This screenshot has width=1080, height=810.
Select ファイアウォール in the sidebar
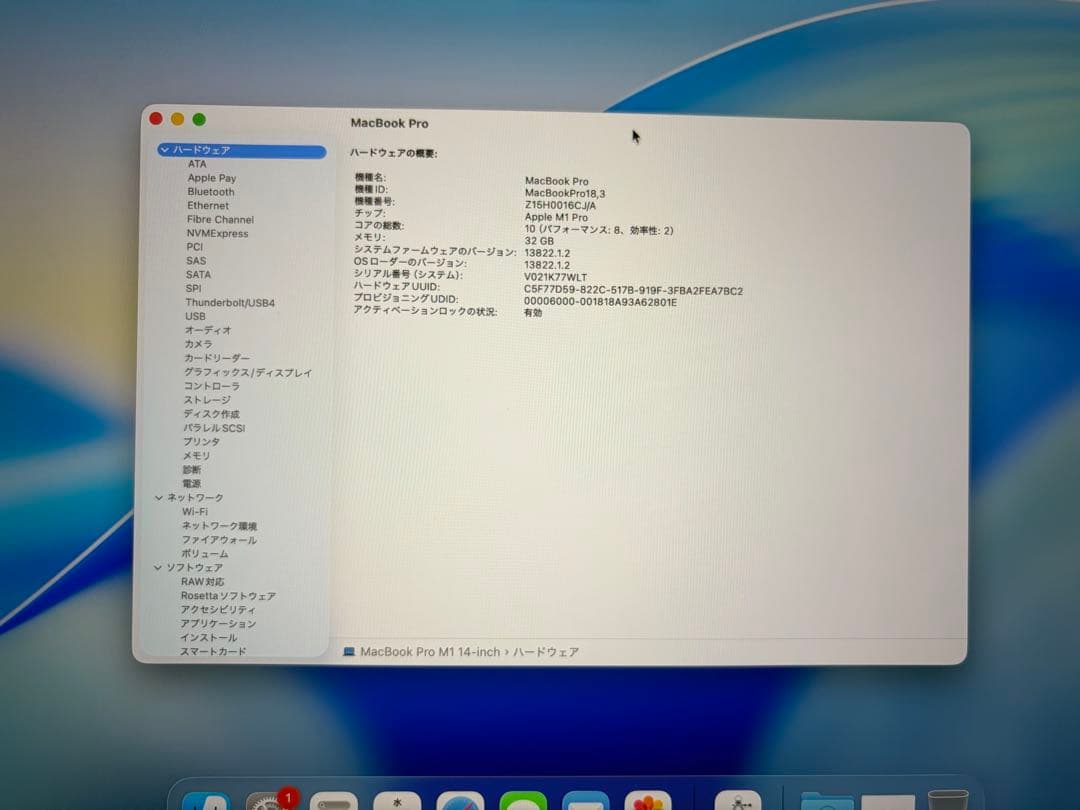(x=220, y=540)
